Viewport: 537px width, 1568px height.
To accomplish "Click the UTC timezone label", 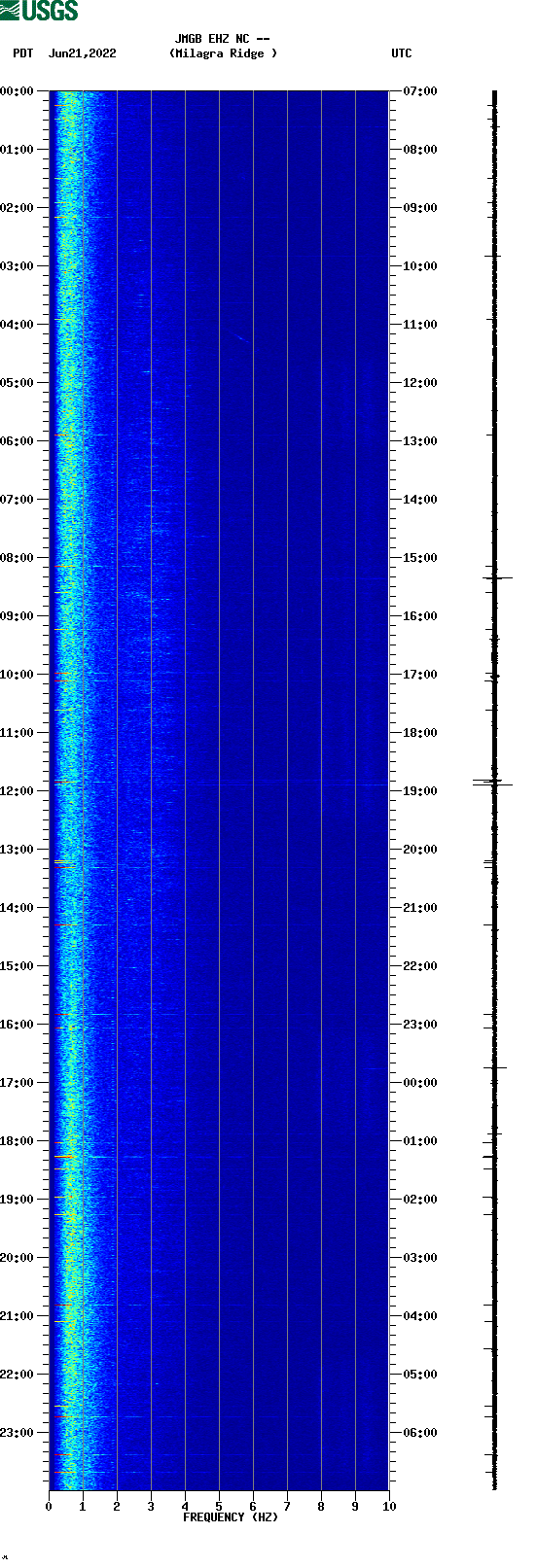I will (402, 54).
